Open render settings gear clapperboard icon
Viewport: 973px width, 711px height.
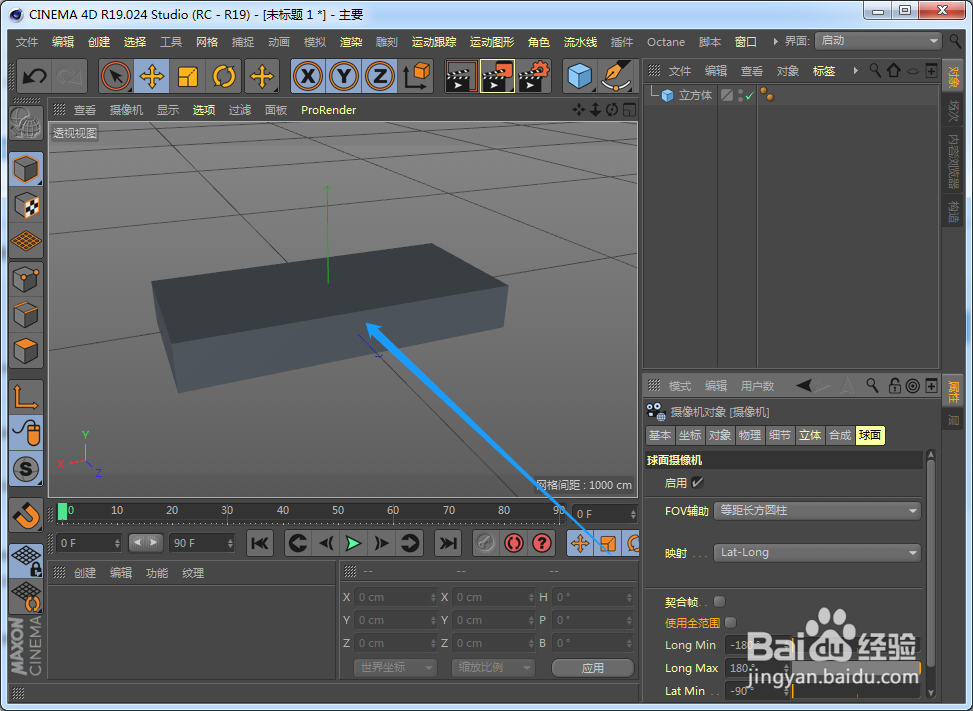click(534, 77)
